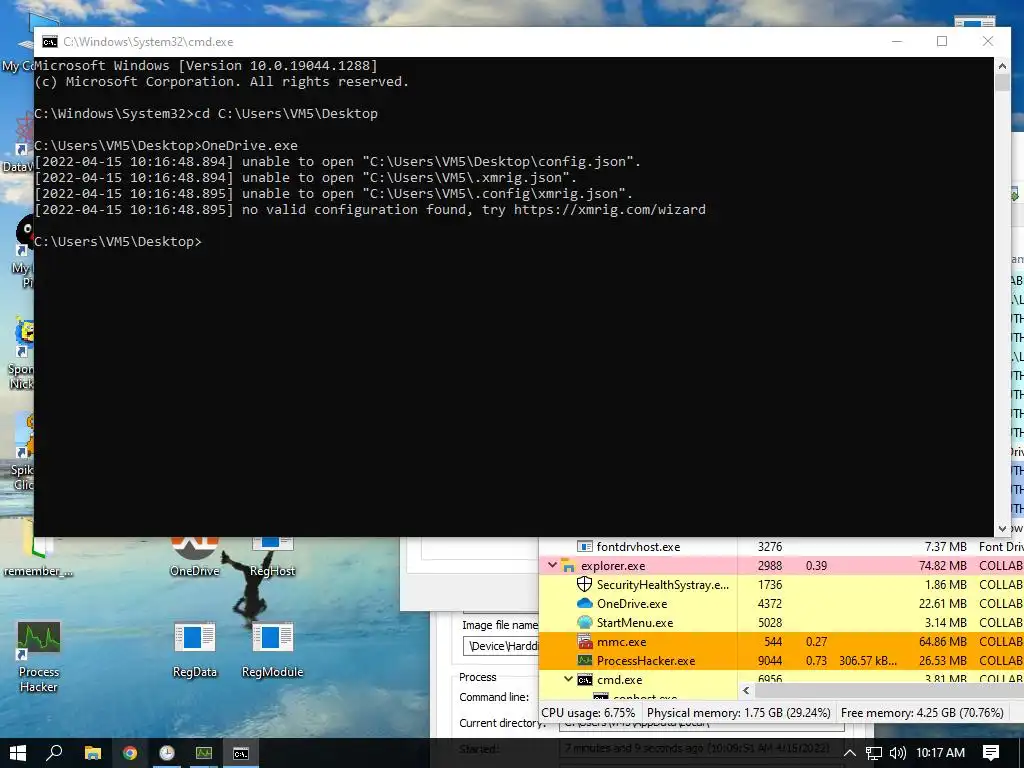Click the ProcessHacker.exe row icon
Viewport: 1024px width, 768px height.
pos(584,660)
